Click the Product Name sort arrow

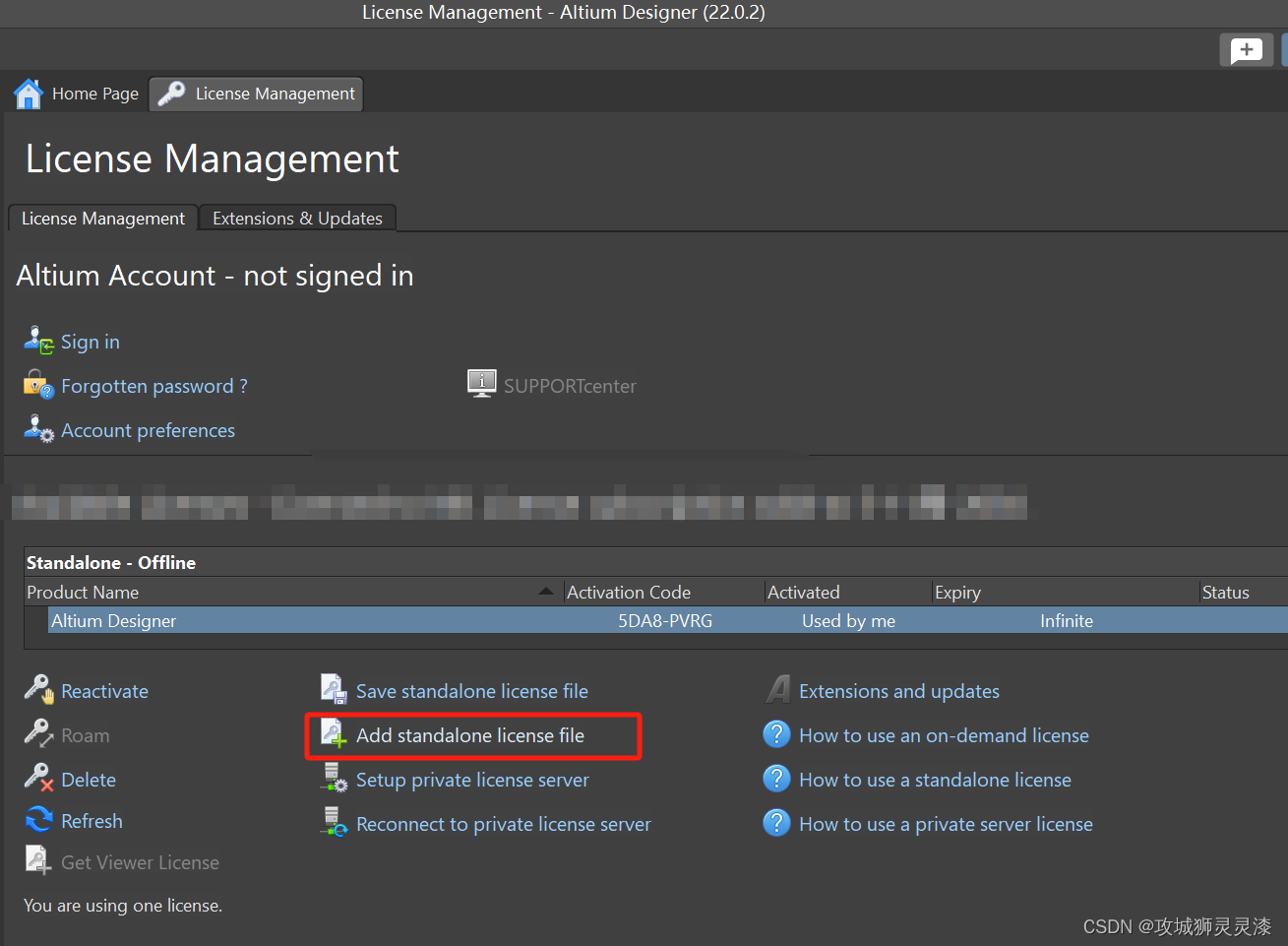(545, 591)
